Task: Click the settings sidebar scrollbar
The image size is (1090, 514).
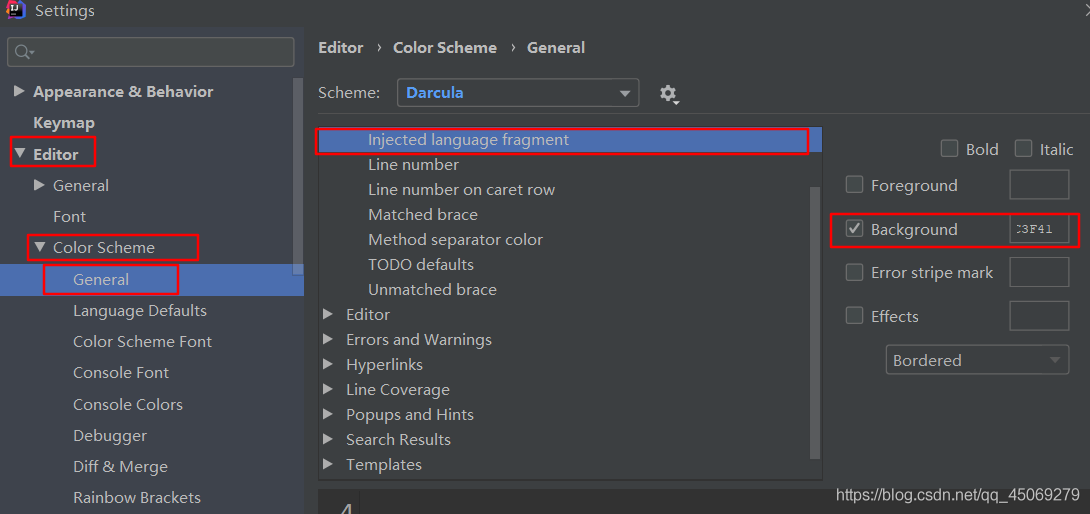Action: tap(298, 177)
